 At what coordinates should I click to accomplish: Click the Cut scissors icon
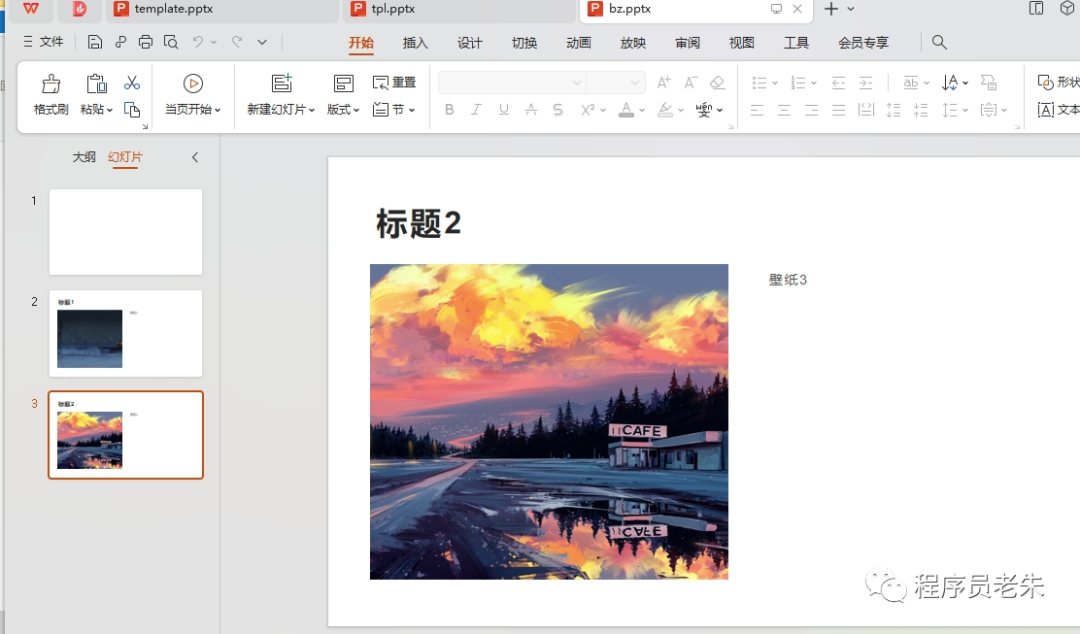(x=132, y=83)
